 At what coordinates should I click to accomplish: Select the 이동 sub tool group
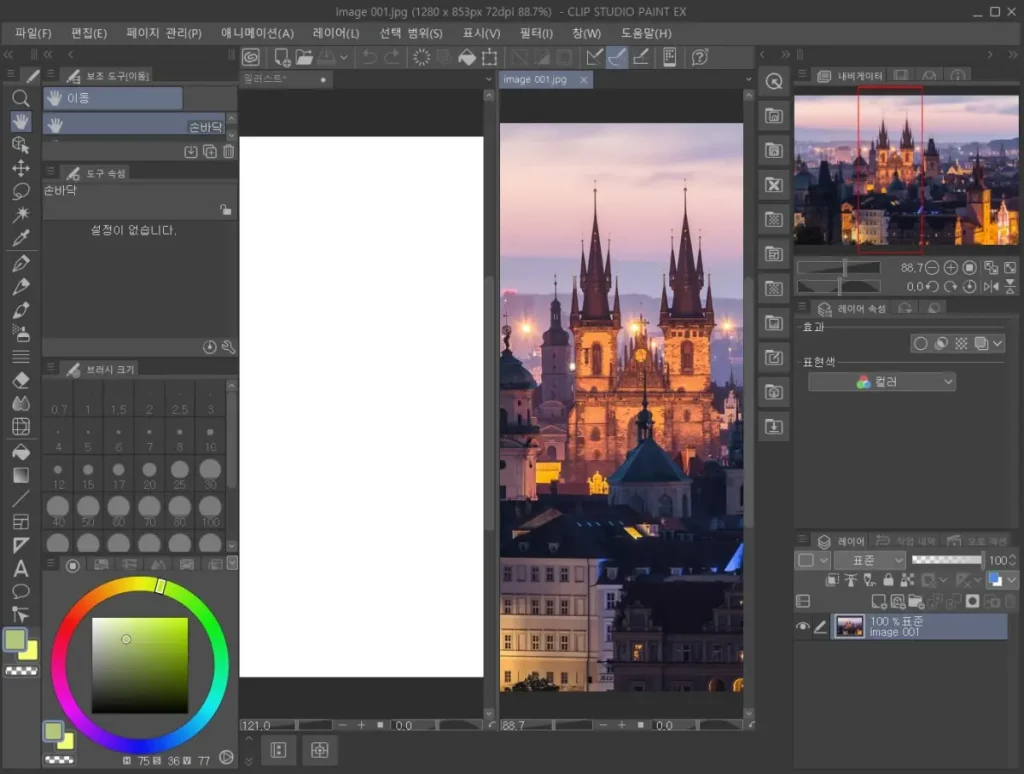point(112,98)
